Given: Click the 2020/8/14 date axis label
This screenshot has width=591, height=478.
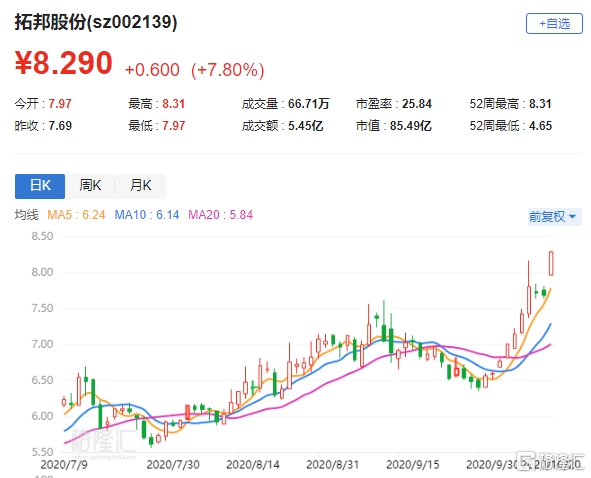Looking at the screenshot, I should (253, 464).
